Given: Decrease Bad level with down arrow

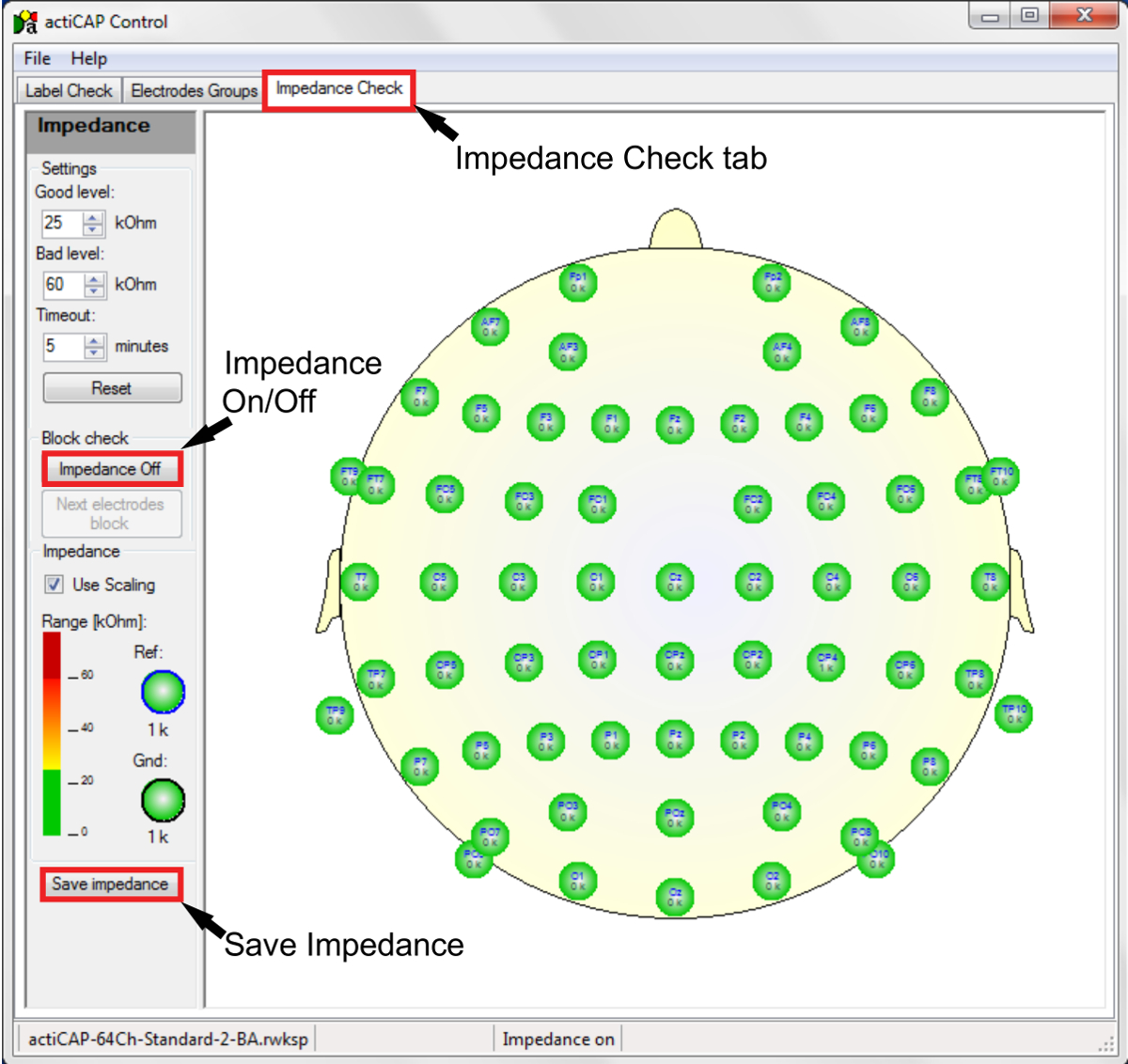Looking at the screenshot, I should (x=94, y=290).
